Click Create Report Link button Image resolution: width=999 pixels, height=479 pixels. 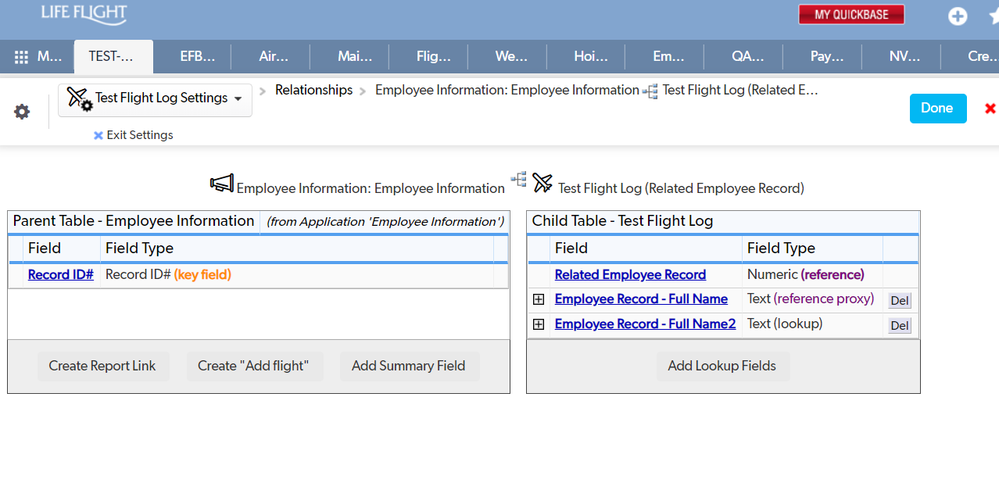(x=103, y=366)
